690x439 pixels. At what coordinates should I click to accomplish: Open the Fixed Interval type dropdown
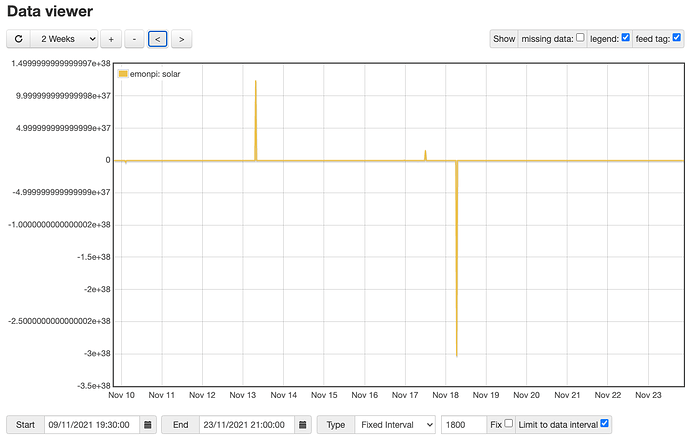tap(395, 425)
